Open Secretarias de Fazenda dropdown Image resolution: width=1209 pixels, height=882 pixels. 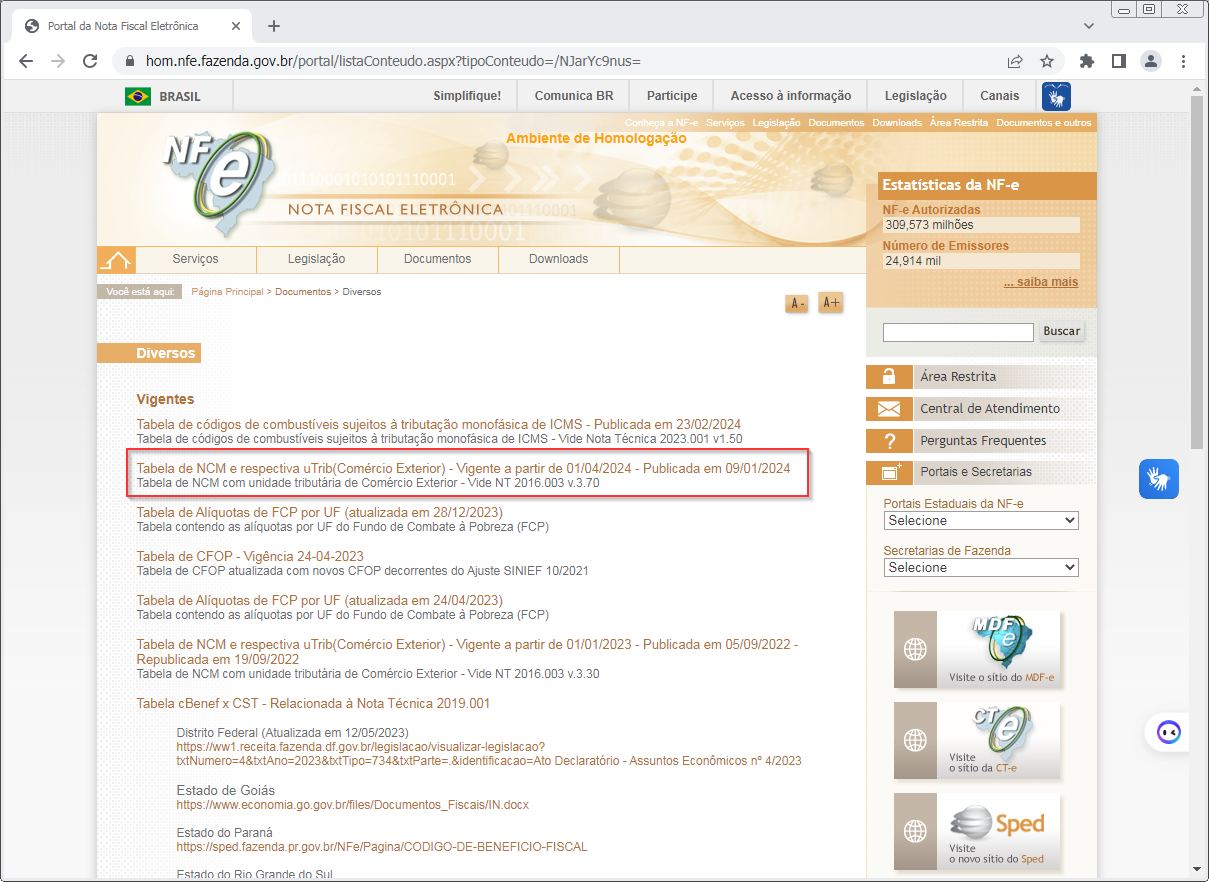981,568
